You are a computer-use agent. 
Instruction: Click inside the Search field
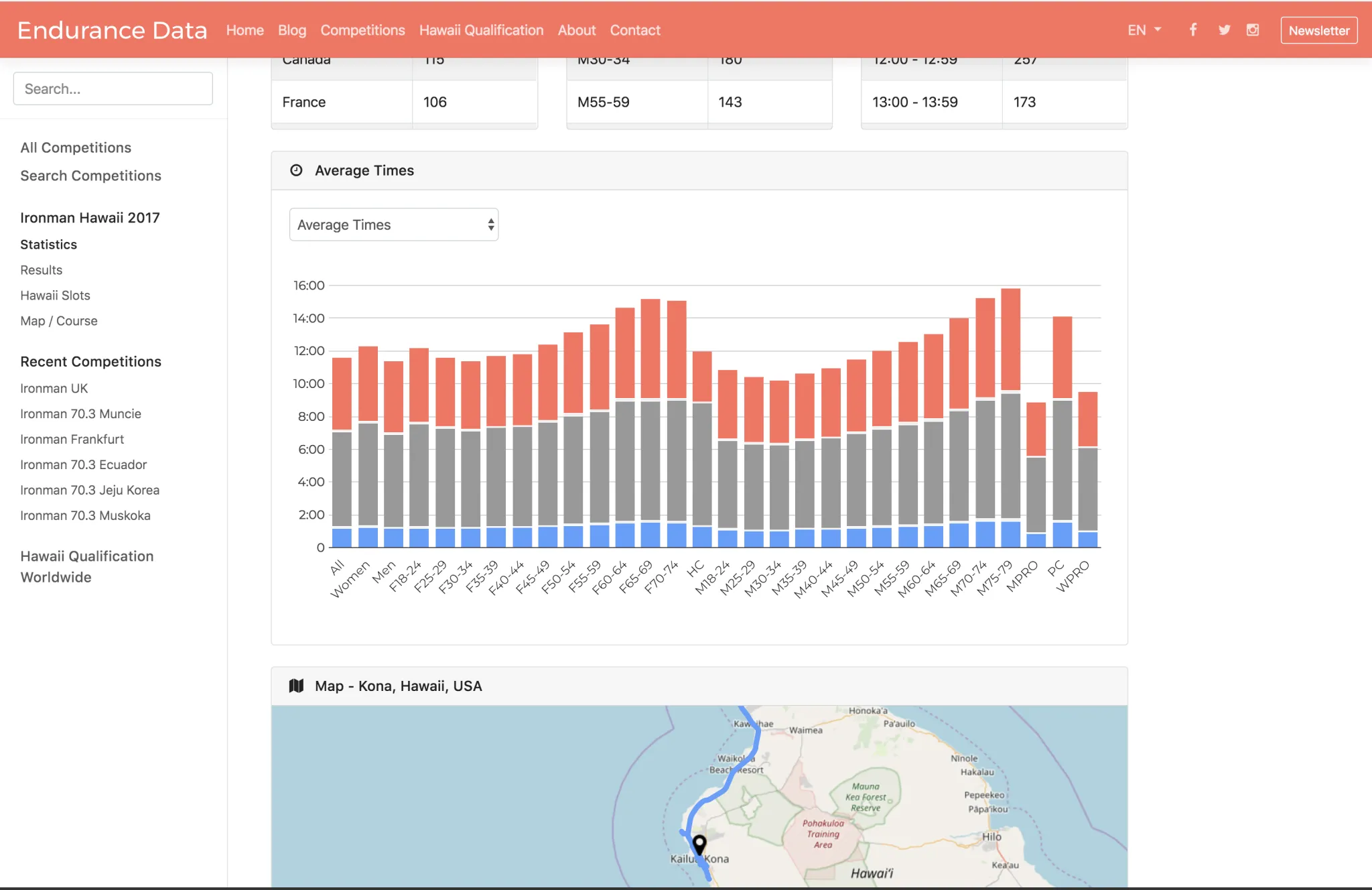[x=113, y=88]
